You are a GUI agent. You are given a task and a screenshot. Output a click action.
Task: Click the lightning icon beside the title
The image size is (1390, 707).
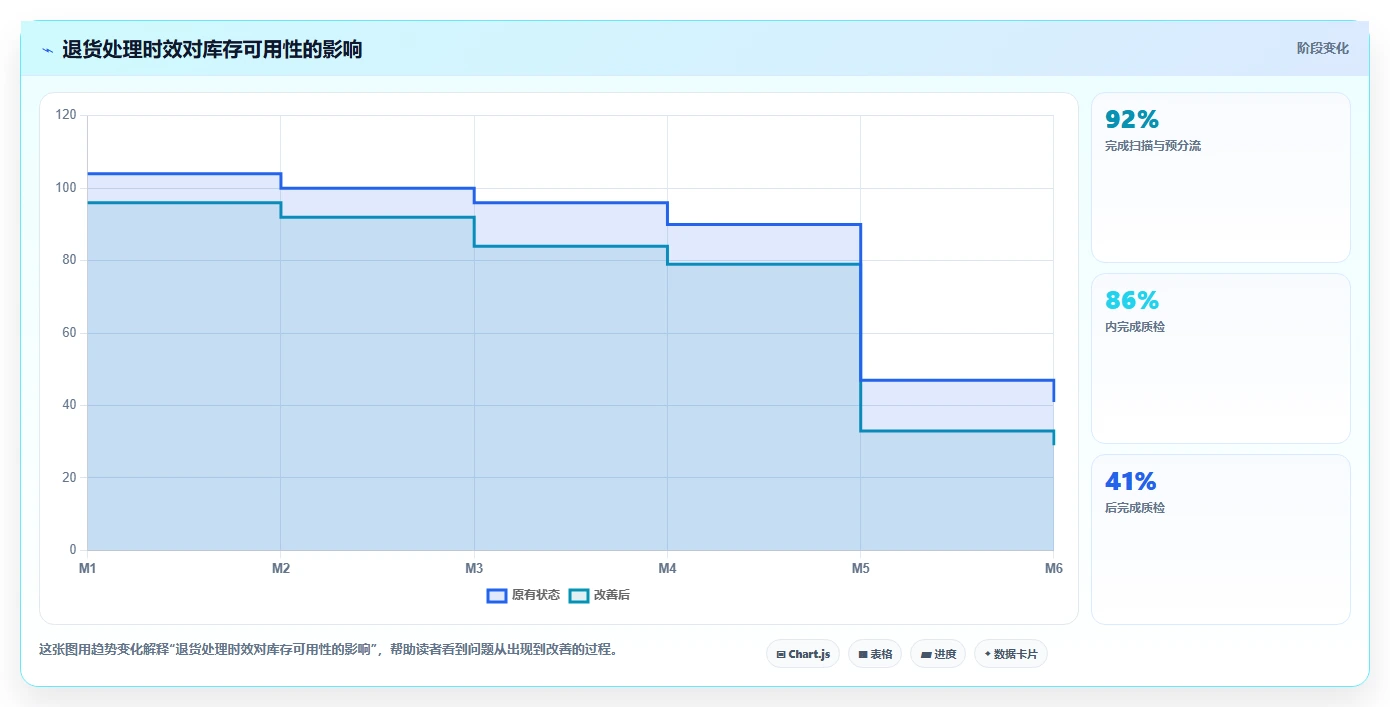(47, 50)
